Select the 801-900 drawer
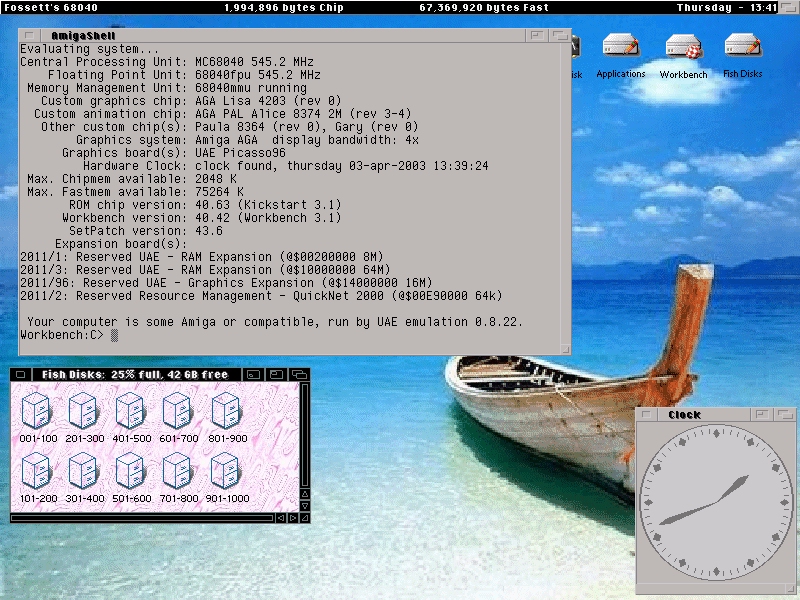 coord(227,411)
